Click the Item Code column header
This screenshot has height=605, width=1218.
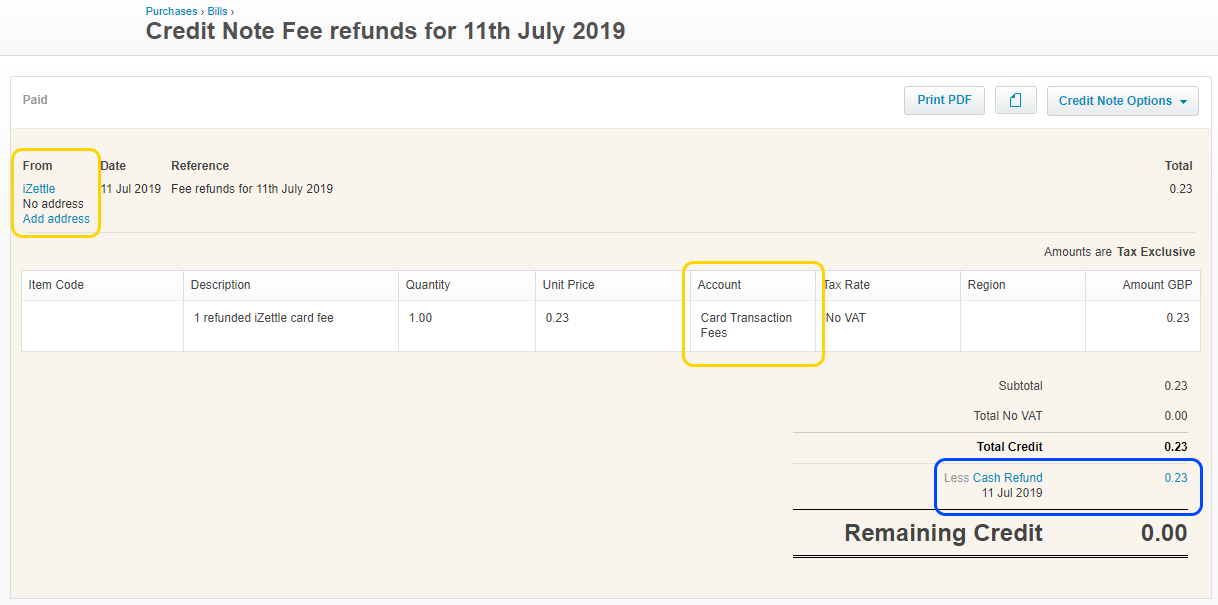click(56, 285)
